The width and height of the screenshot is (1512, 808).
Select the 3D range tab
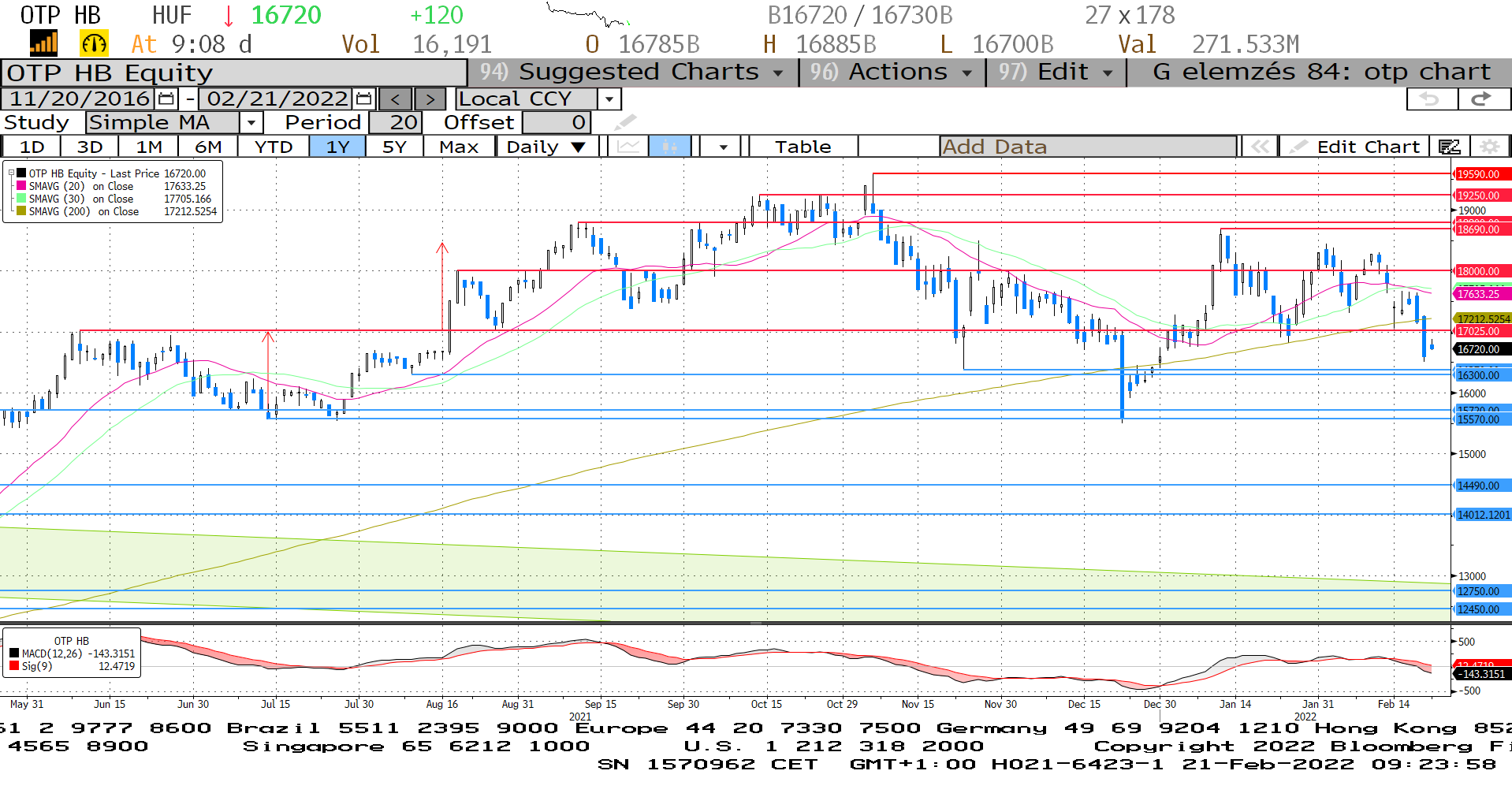point(90,147)
